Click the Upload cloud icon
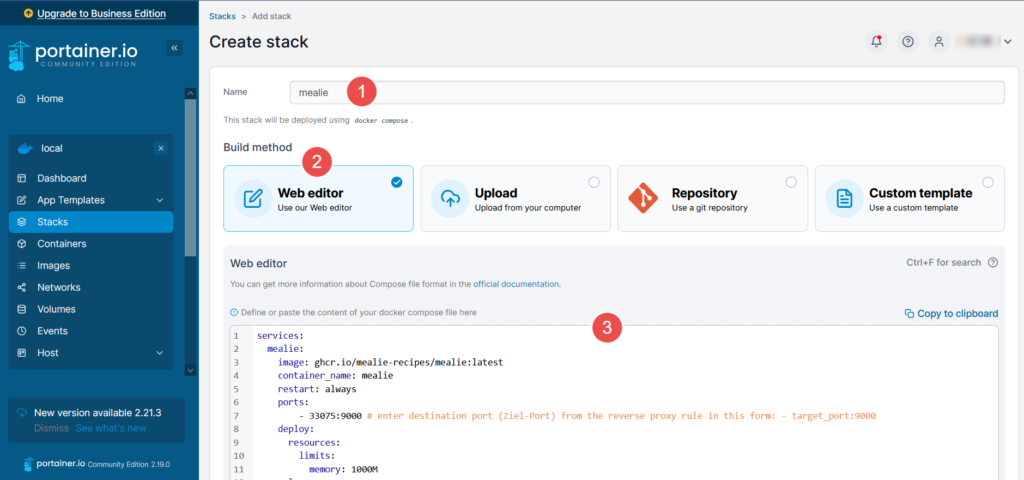 (450, 199)
